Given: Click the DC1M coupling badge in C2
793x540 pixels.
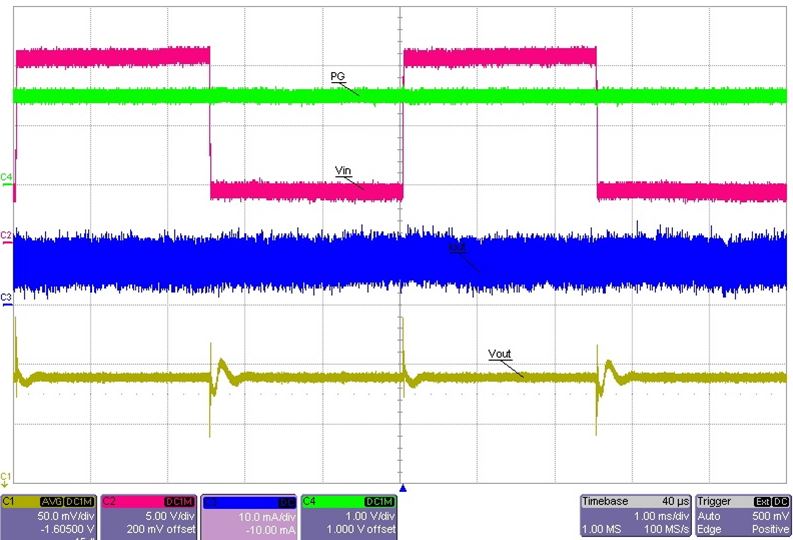Looking at the screenshot, I should click(x=179, y=502).
